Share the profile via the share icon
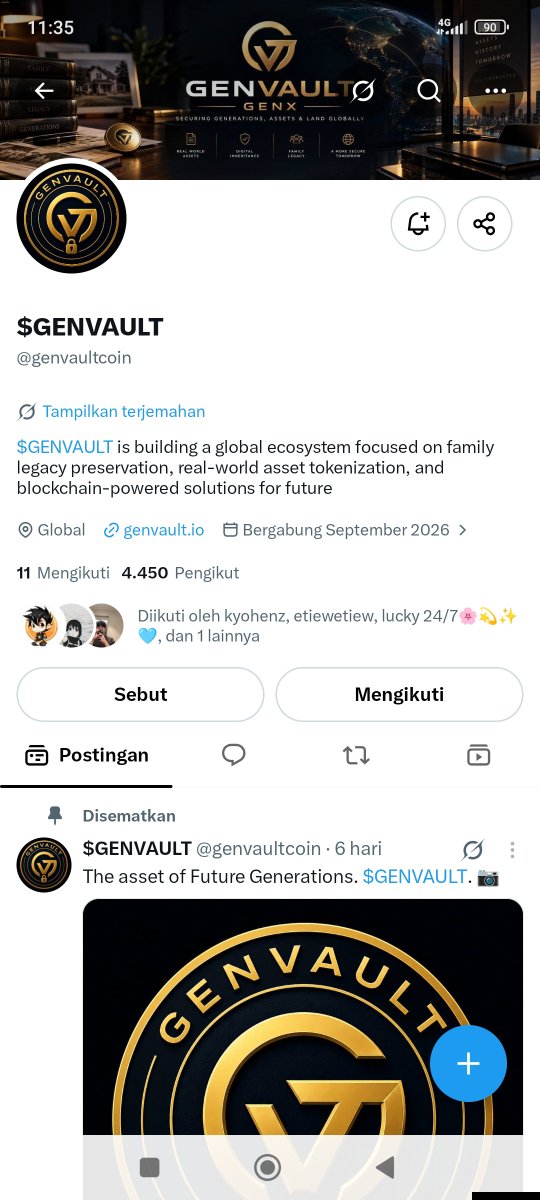The height and width of the screenshot is (1200, 540). click(485, 224)
